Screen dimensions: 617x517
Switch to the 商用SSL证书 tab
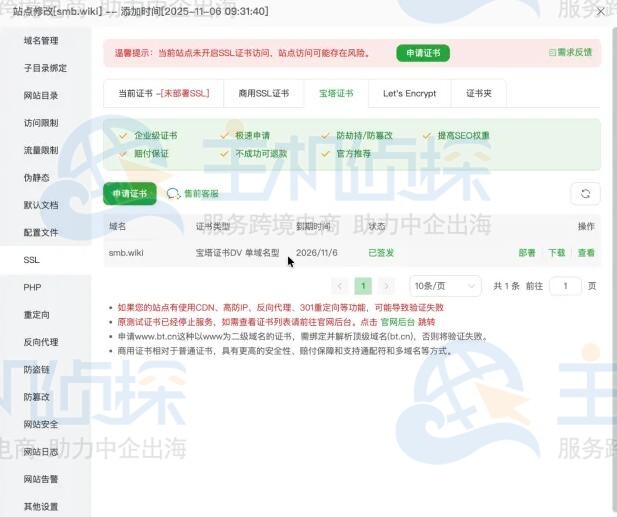point(264,94)
